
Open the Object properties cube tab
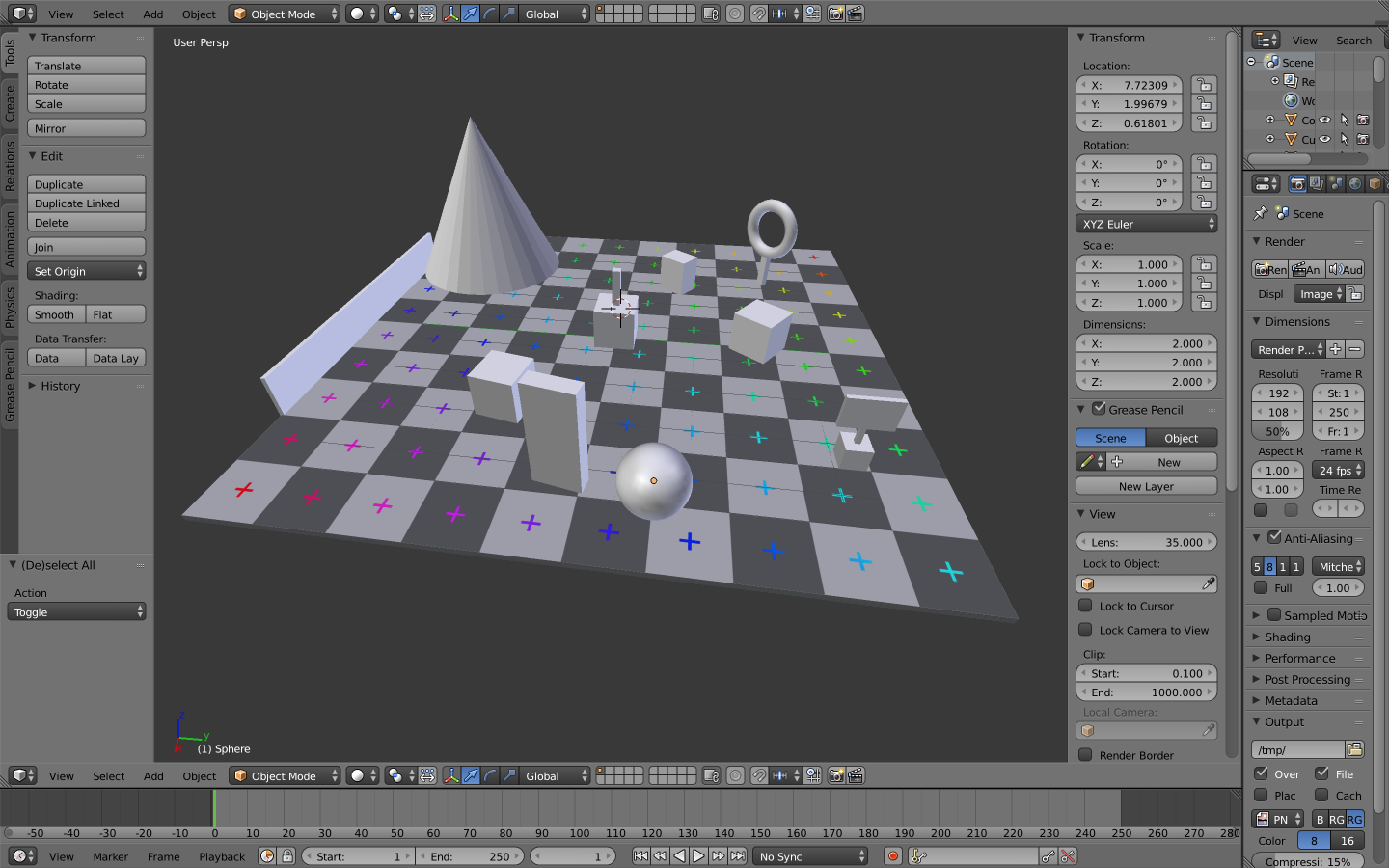[x=1375, y=183]
